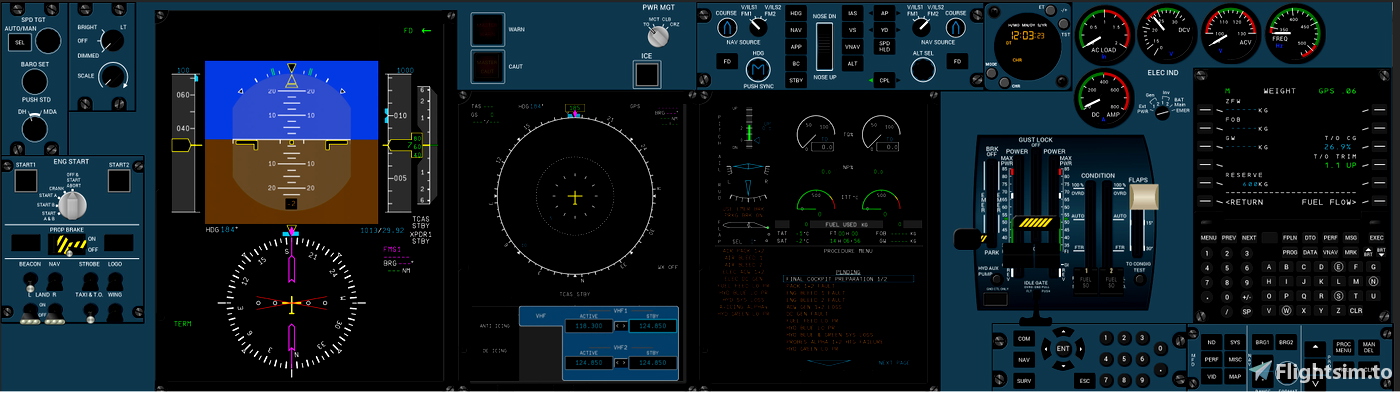Viewport: 1400px width, 394px height.
Task: Click the ALT hold button
Action: [853, 63]
